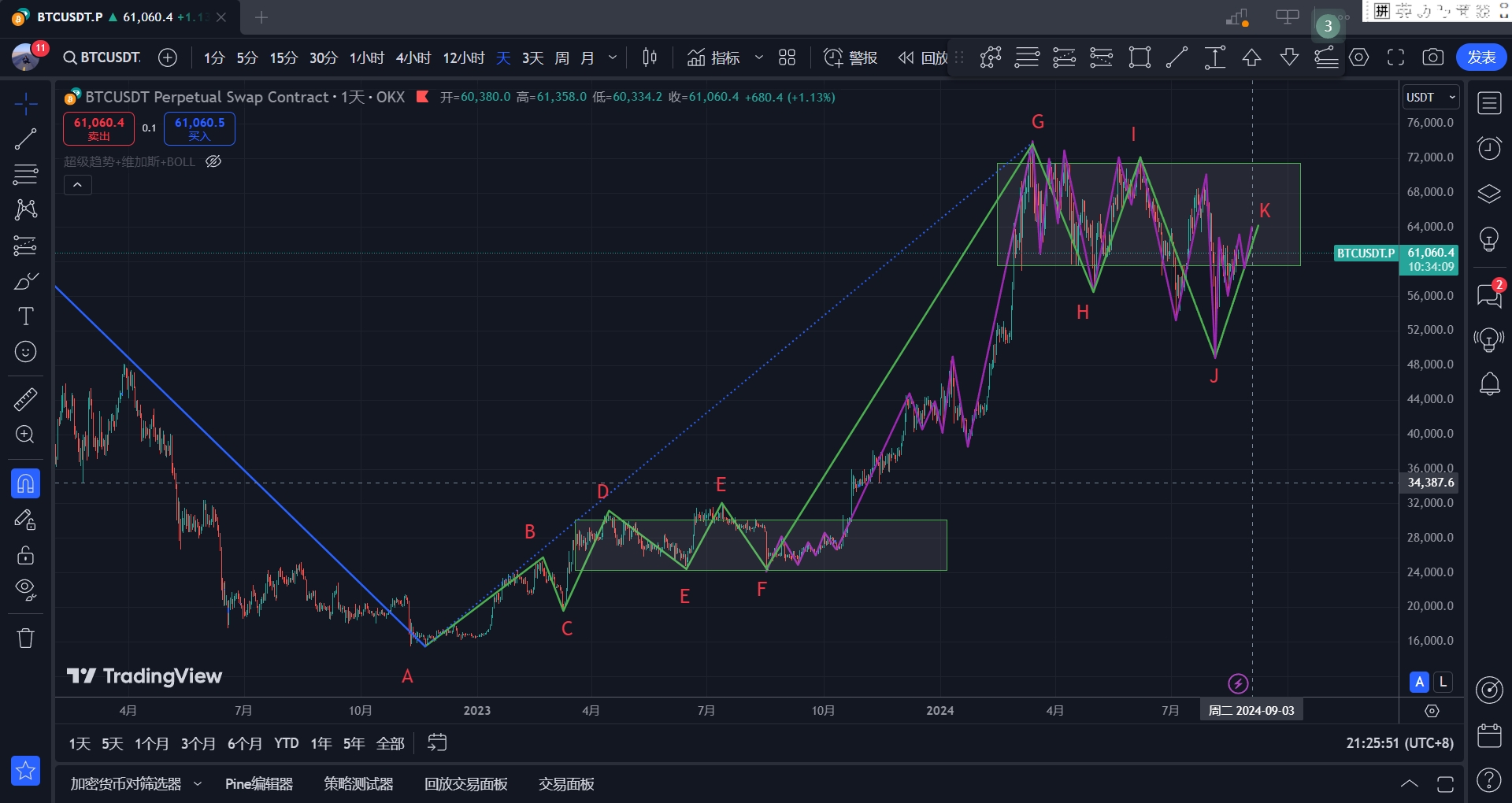1512x803 pixels.
Task: Expand the 加密货币对筛选器 dropdown
Action: tap(198, 784)
